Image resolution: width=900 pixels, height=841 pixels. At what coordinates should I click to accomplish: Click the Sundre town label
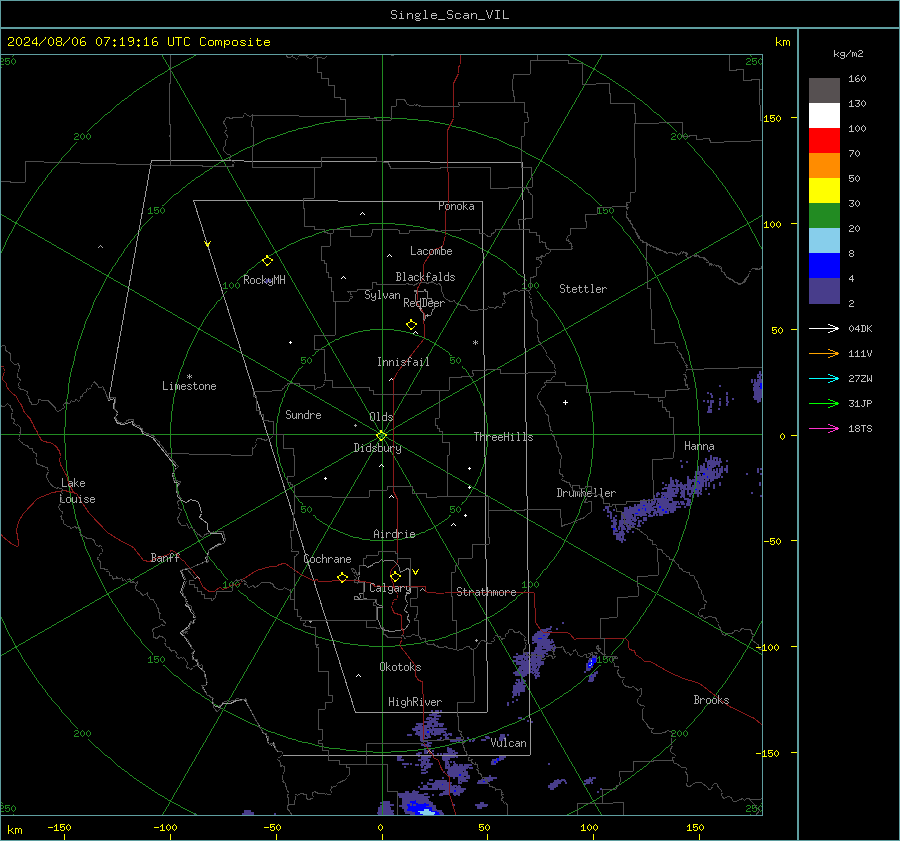coord(303,414)
